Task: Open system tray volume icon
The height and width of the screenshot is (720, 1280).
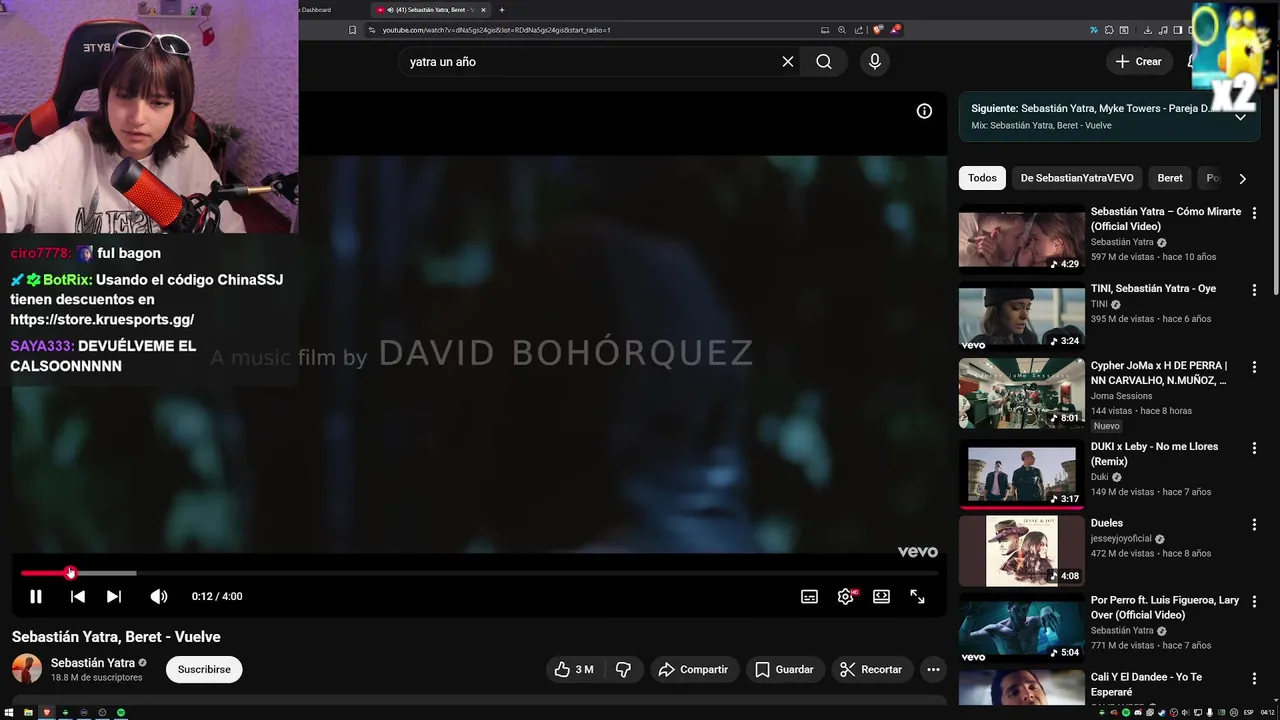Action: click(x=1185, y=712)
